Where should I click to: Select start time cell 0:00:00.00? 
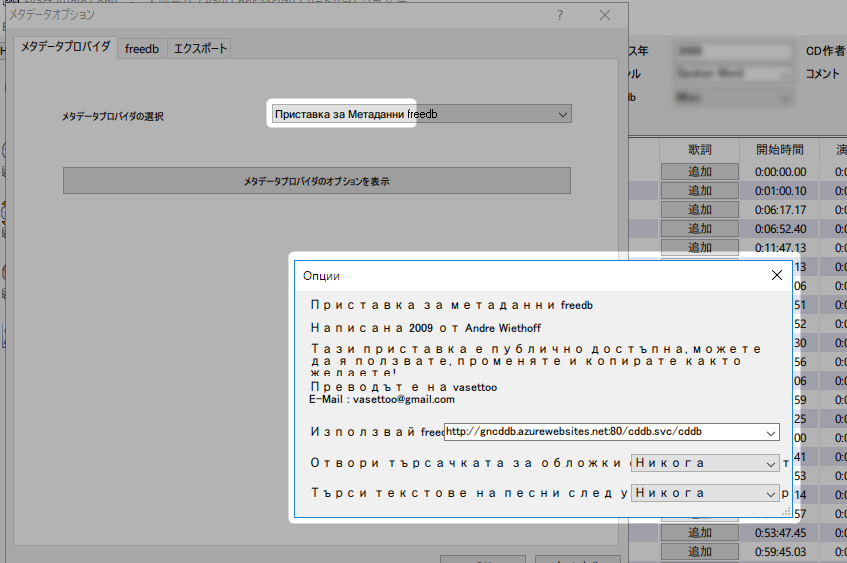pyautogui.click(x=780, y=172)
